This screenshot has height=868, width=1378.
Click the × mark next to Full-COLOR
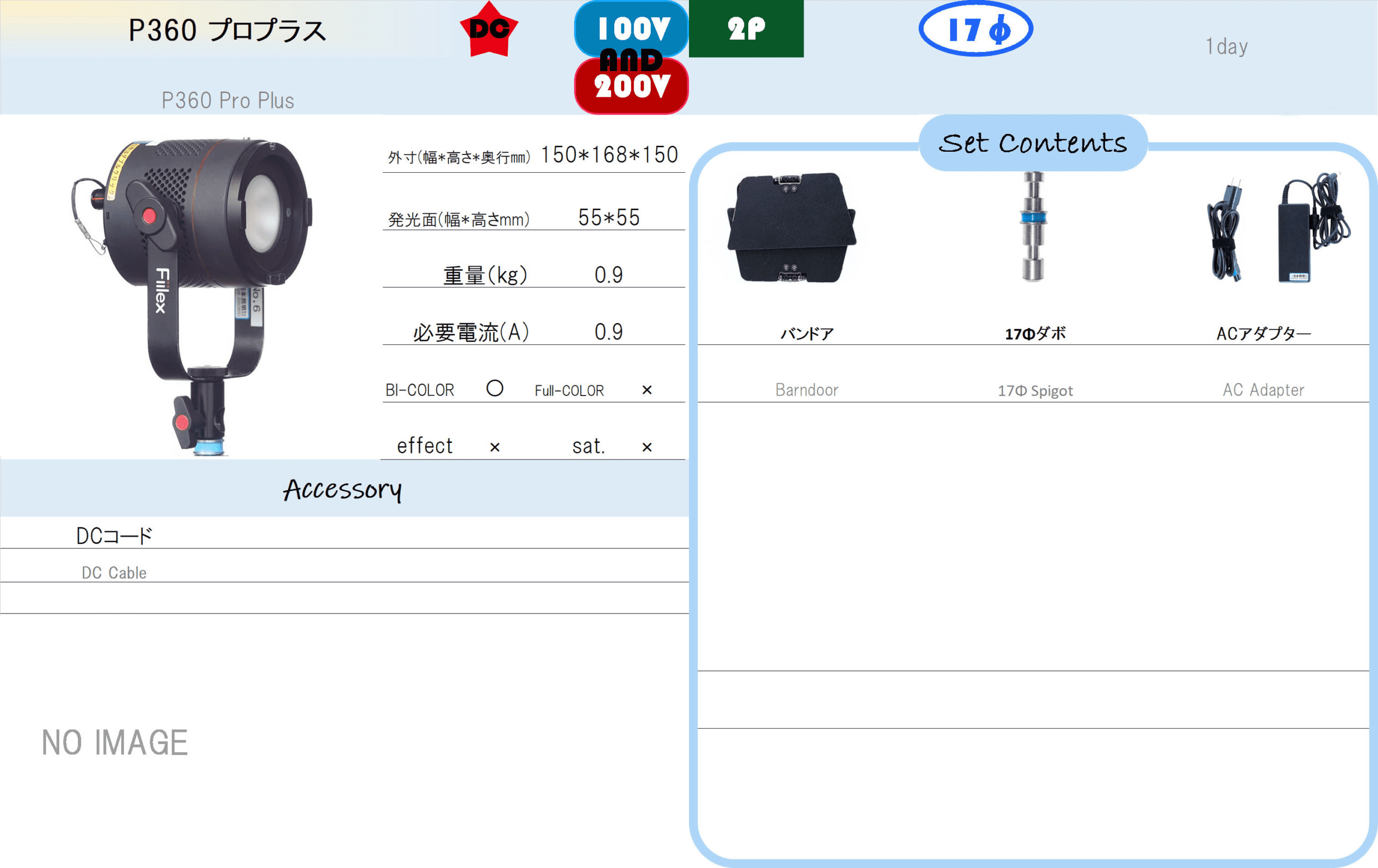(x=647, y=390)
